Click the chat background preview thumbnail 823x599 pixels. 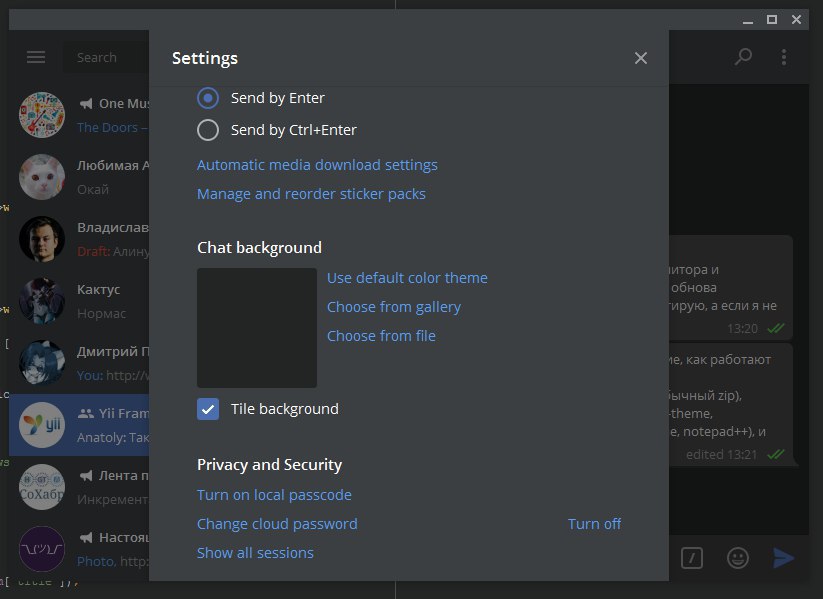pyautogui.click(x=257, y=327)
